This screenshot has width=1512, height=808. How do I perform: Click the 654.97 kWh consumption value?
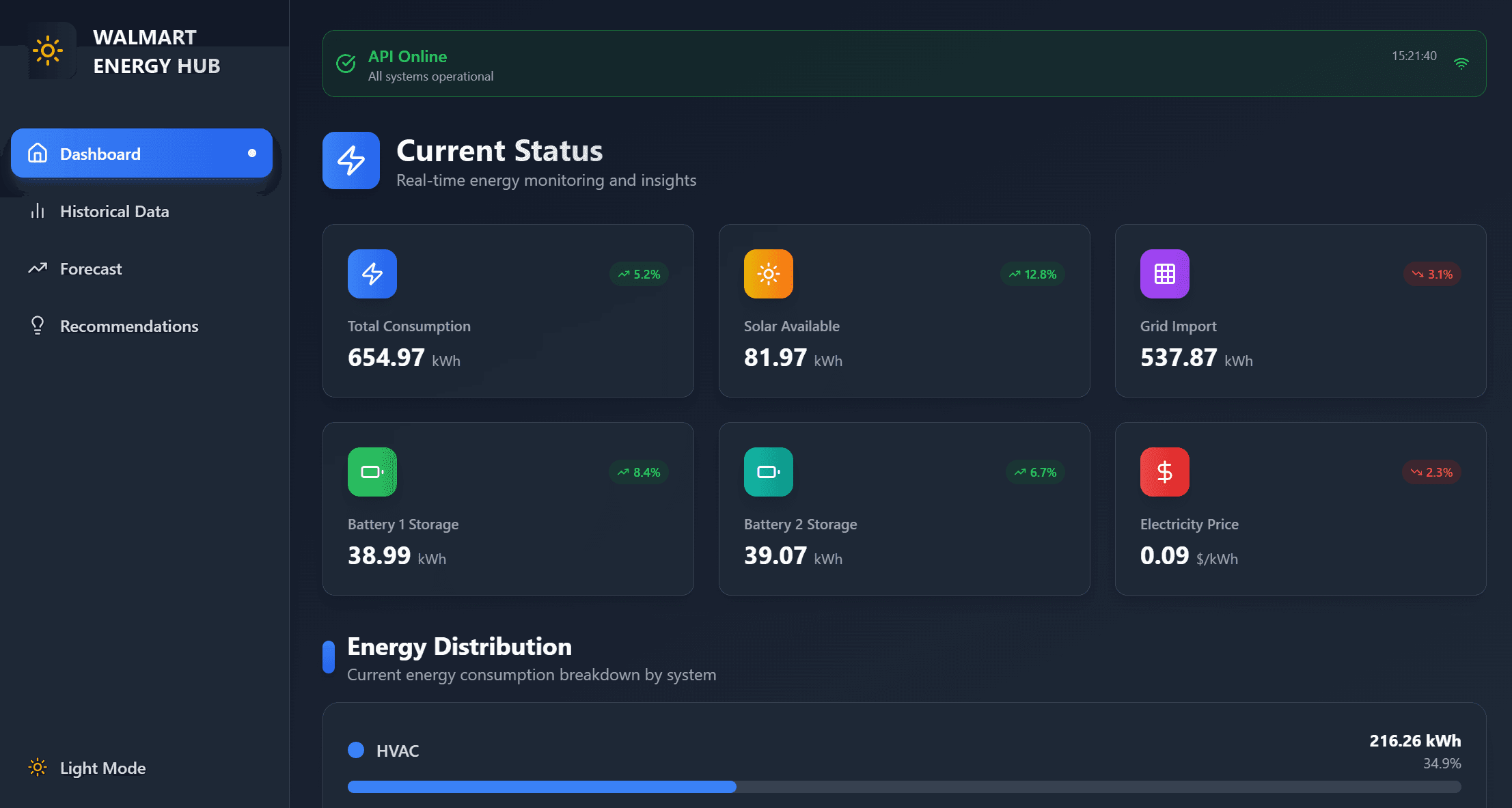(404, 358)
